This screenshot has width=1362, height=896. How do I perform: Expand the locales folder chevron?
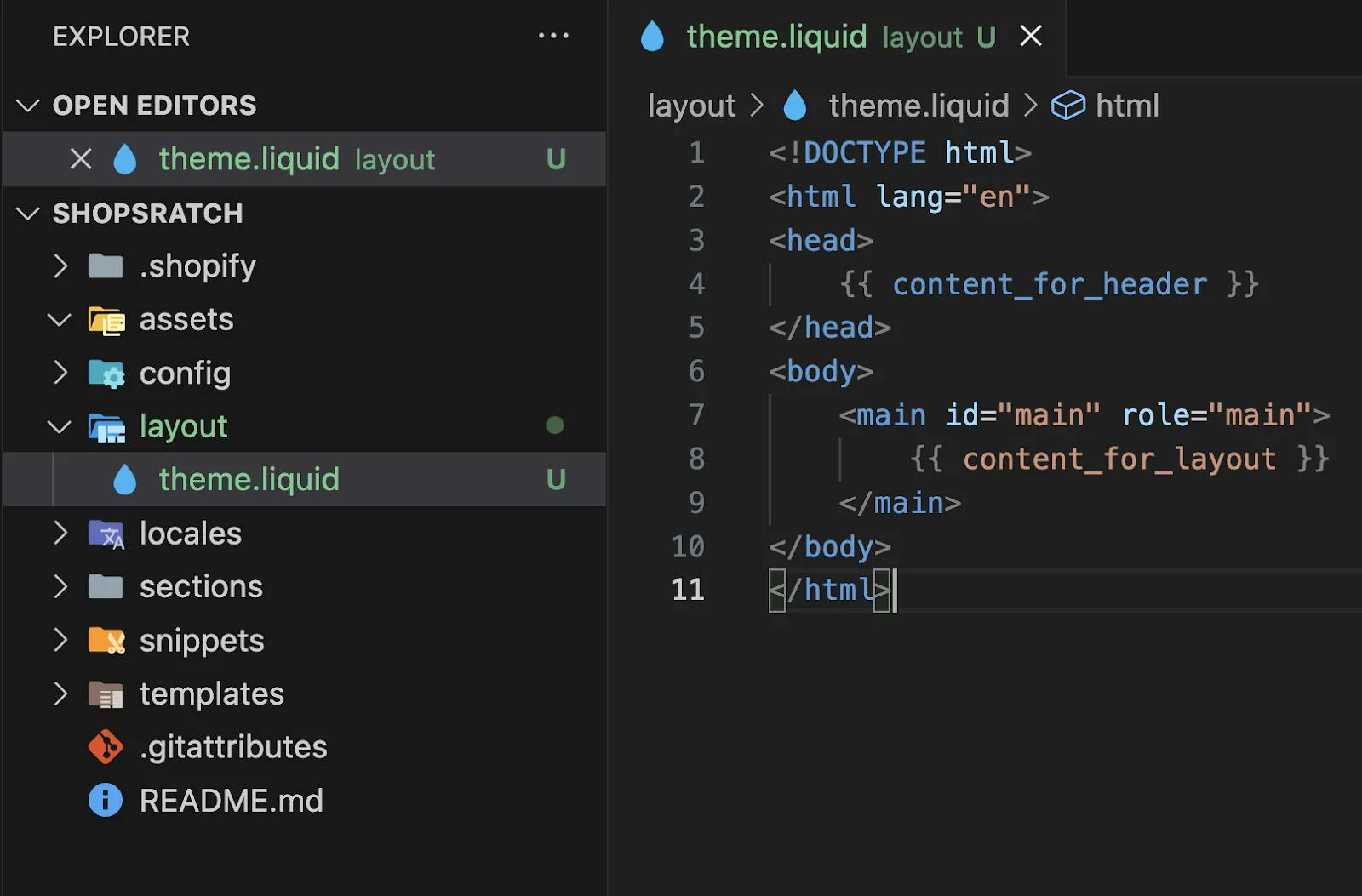tap(60, 534)
